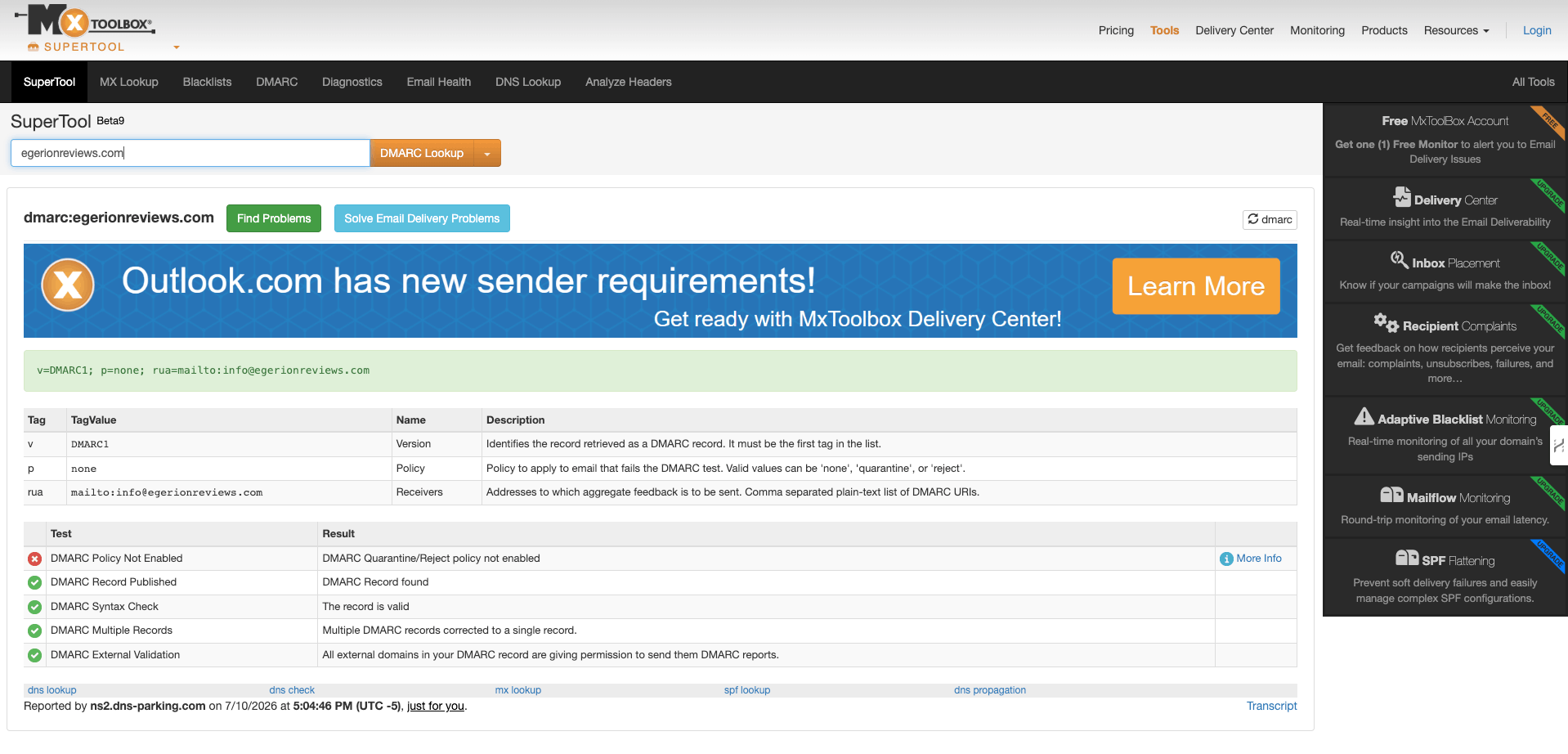This screenshot has height=754, width=1568.
Task: Click green check icon for DMARC External Validation
Action: [x=34, y=655]
